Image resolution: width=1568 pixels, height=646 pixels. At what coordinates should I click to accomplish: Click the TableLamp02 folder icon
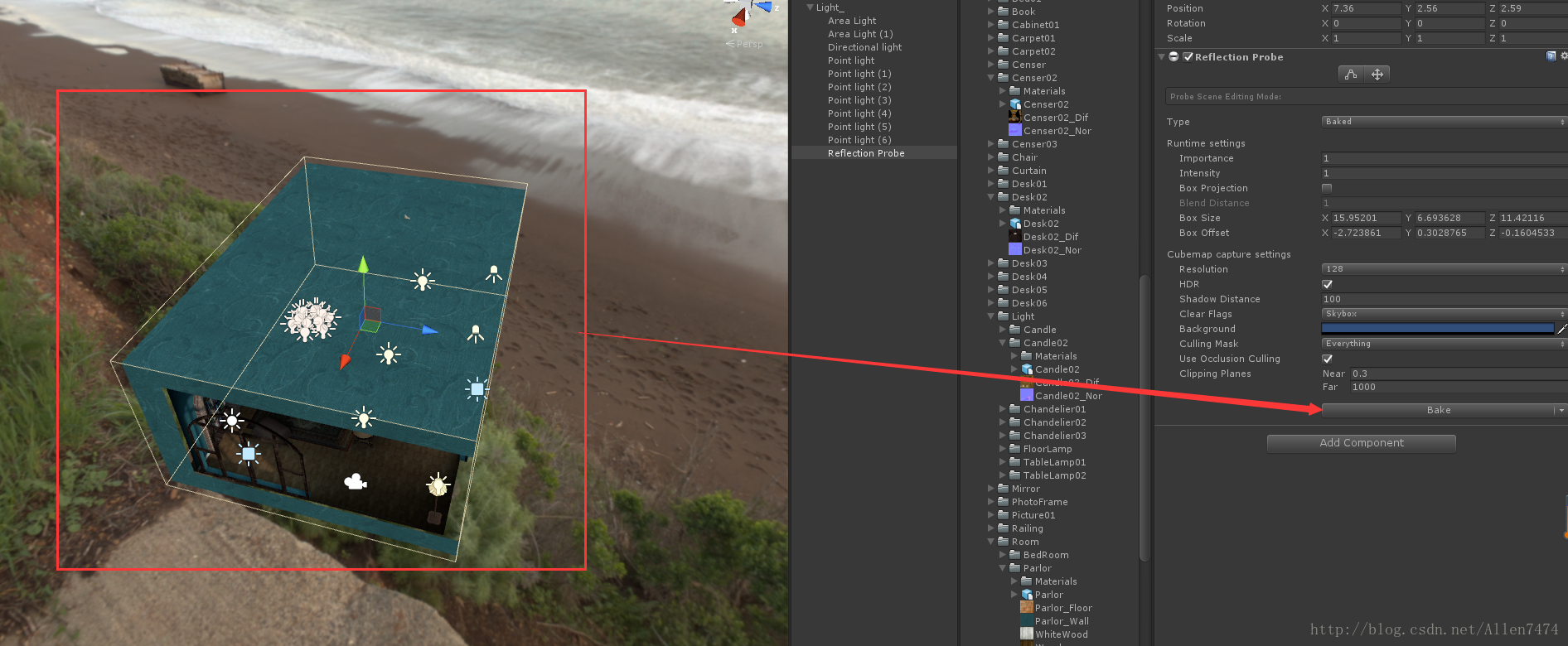(x=1014, y=475)
